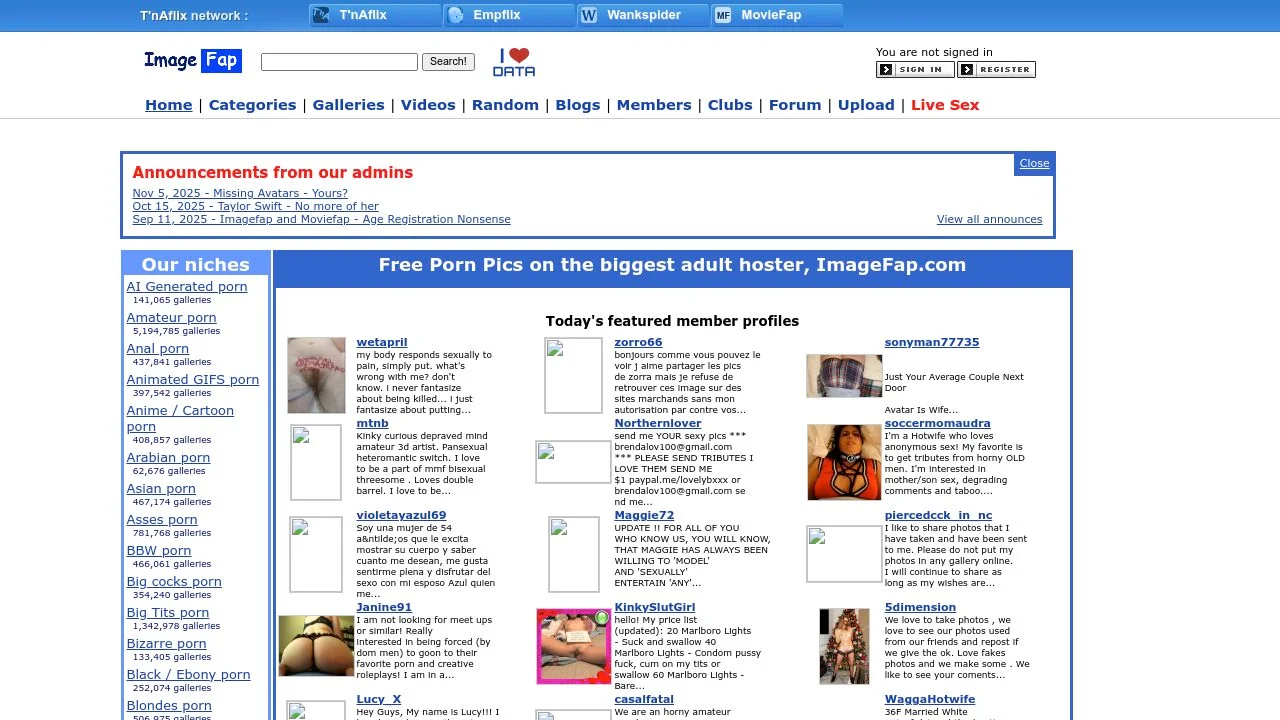
Task: Click inside the search input field
Action: [338, 62]
